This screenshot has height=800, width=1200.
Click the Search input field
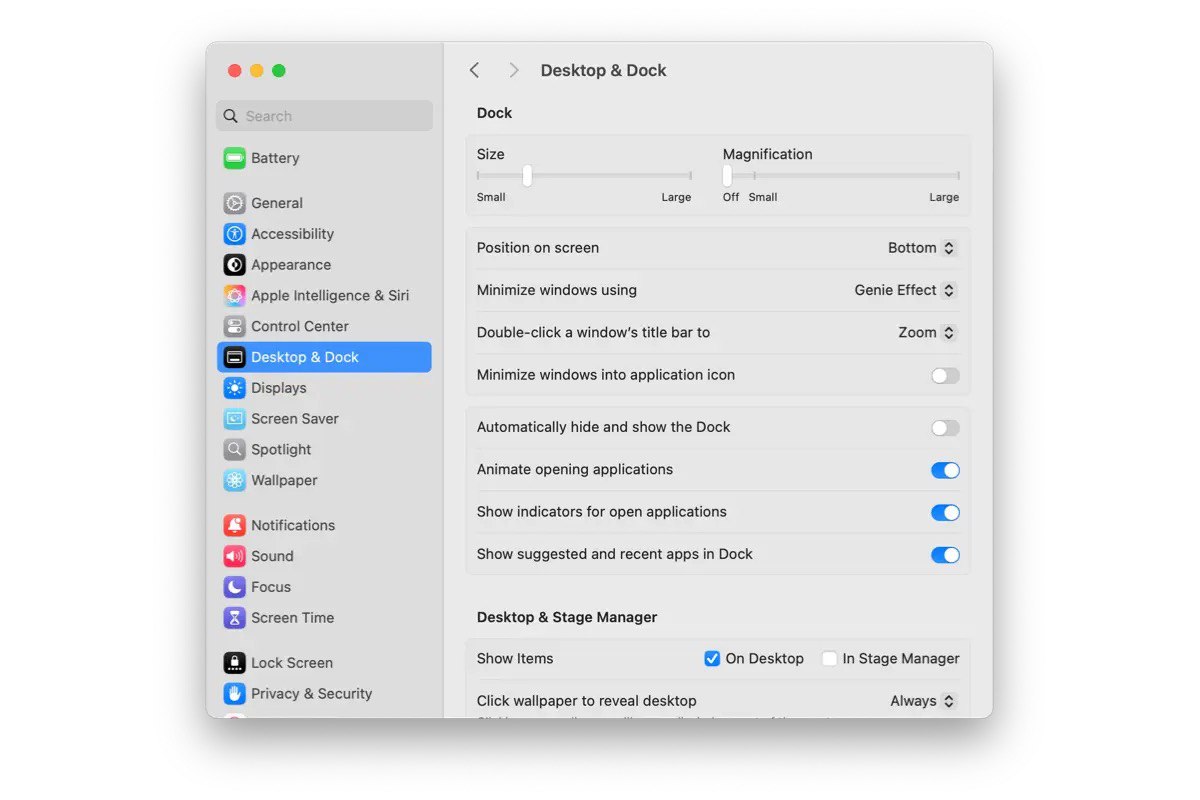click(324, 116)
